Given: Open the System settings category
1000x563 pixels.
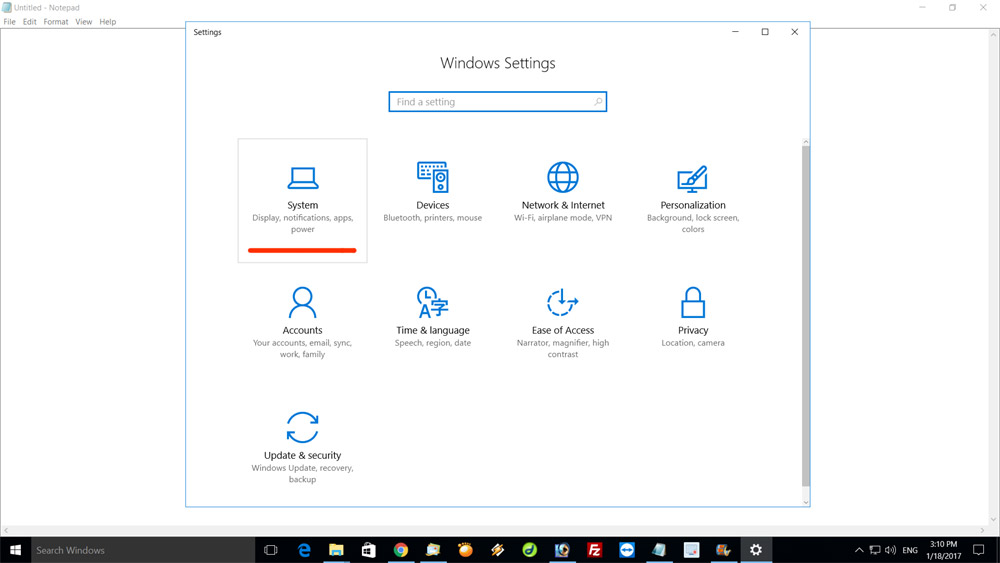Looking at the screenshot, I should point(302,200).
